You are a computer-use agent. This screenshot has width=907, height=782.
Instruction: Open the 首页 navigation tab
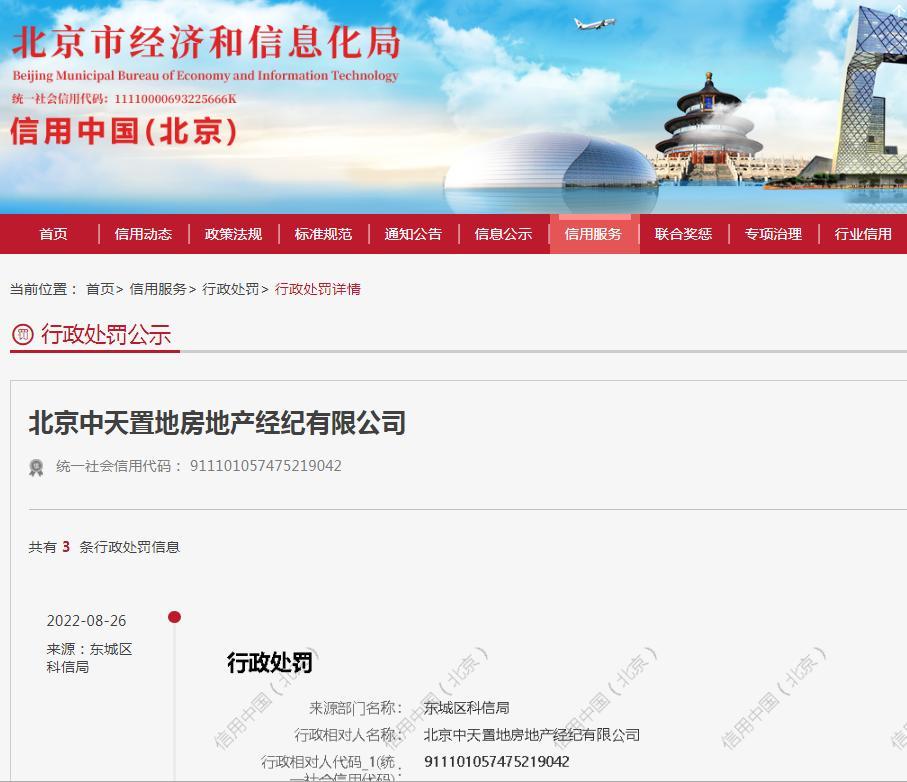click(53, 234)
